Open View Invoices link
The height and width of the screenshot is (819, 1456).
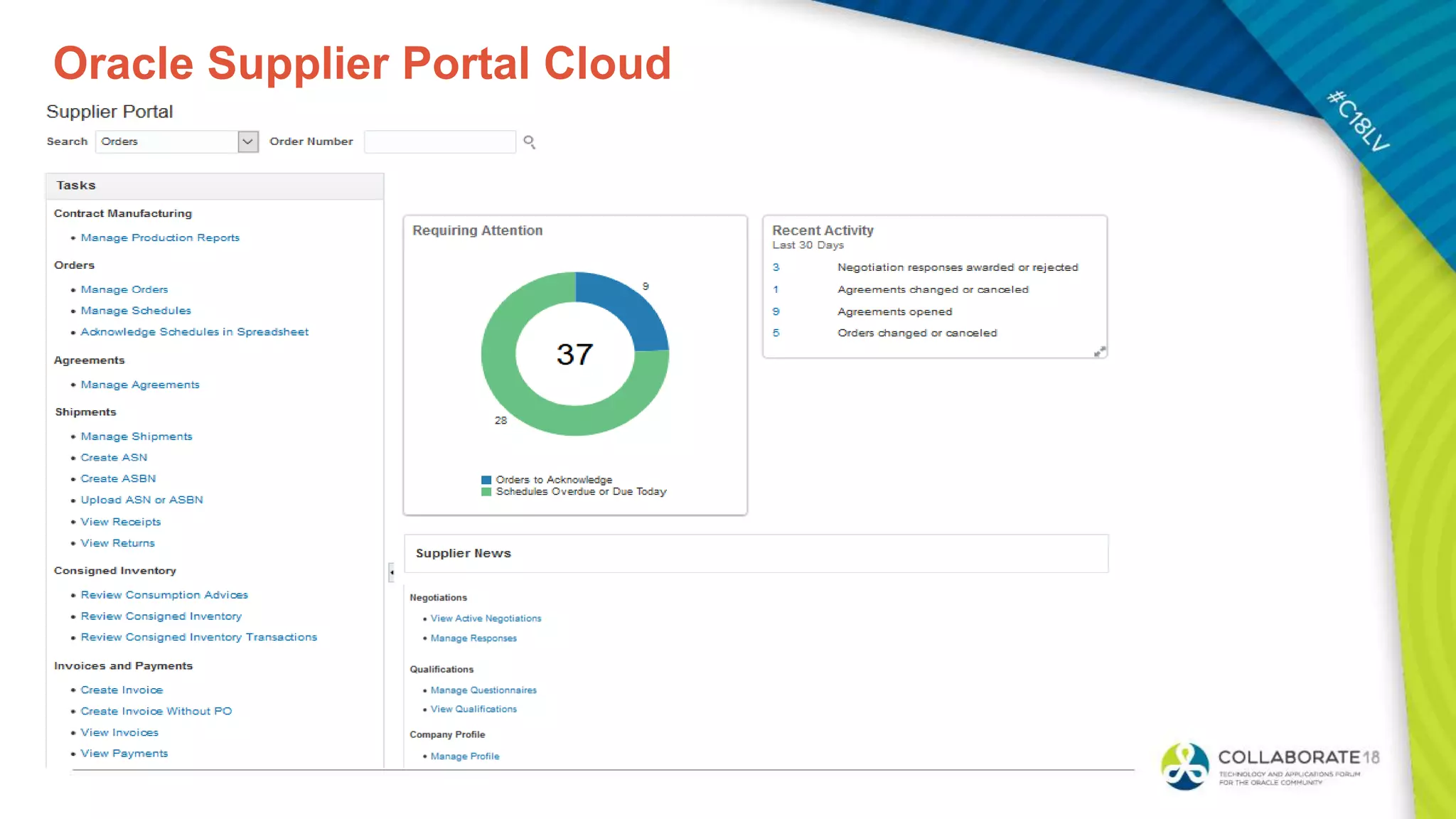pos(119,733)
